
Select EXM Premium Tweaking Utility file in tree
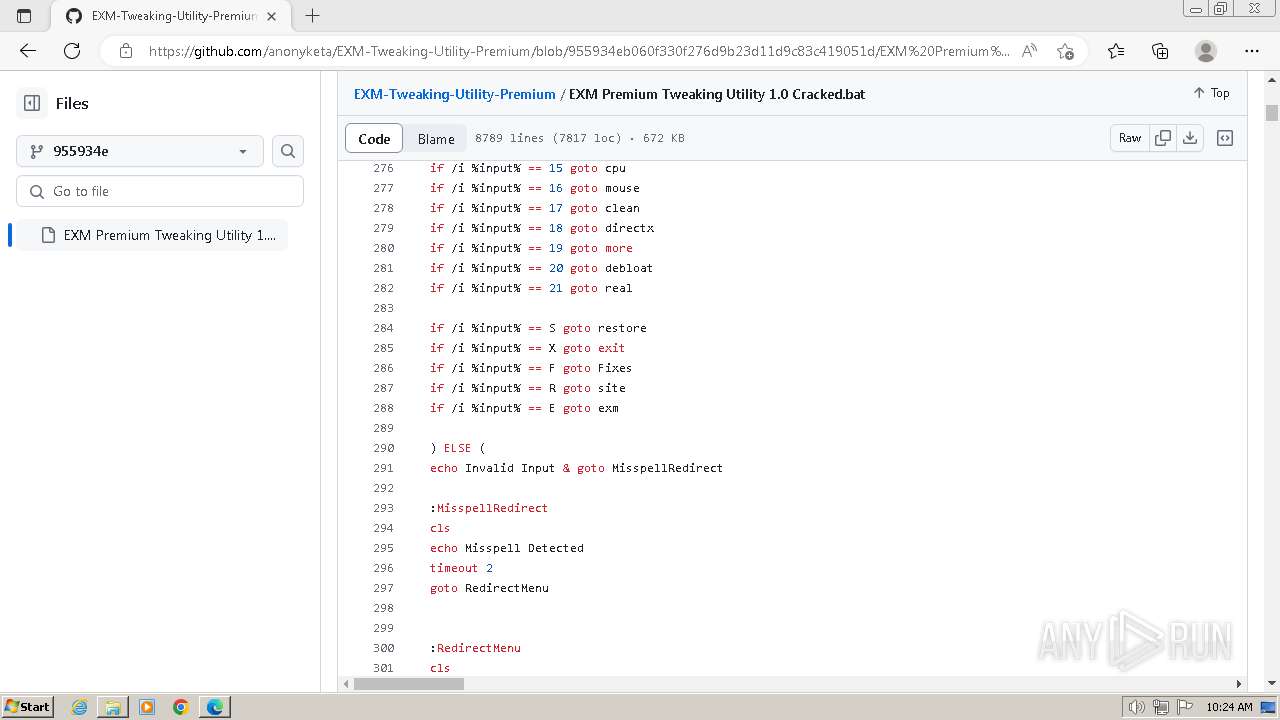pos(152,235)
